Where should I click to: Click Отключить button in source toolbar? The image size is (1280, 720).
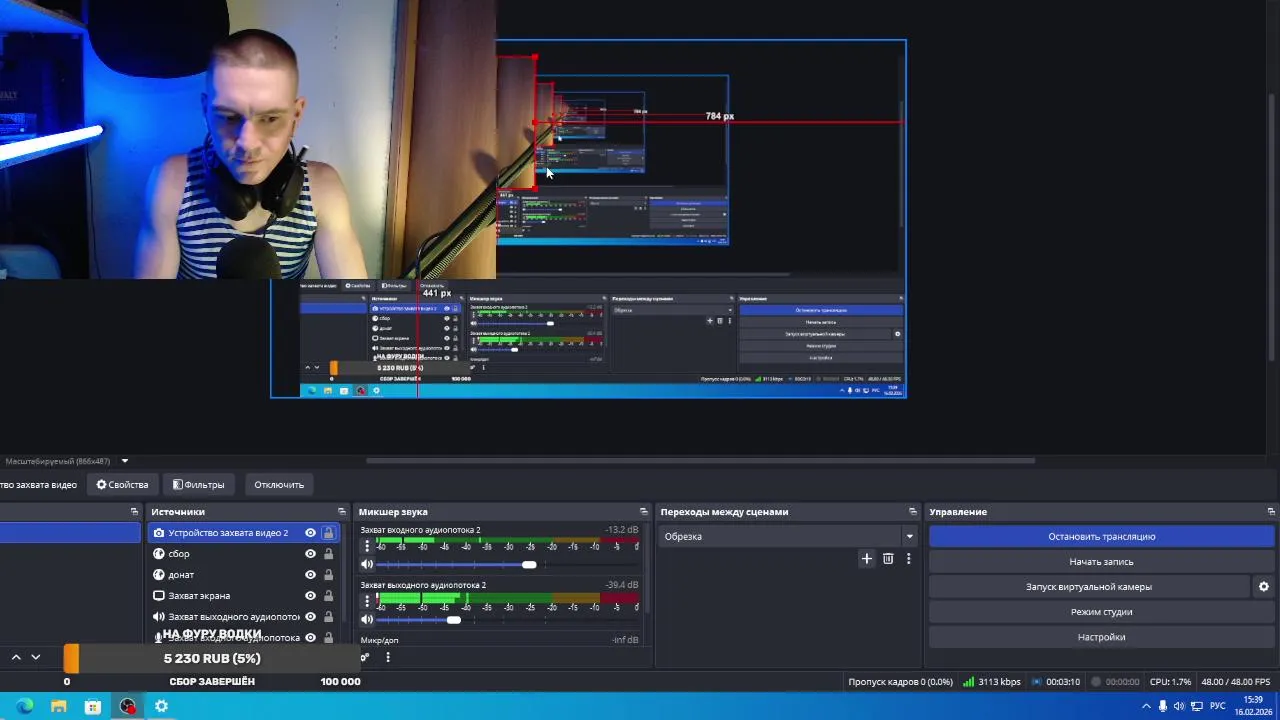click(279, 485)
